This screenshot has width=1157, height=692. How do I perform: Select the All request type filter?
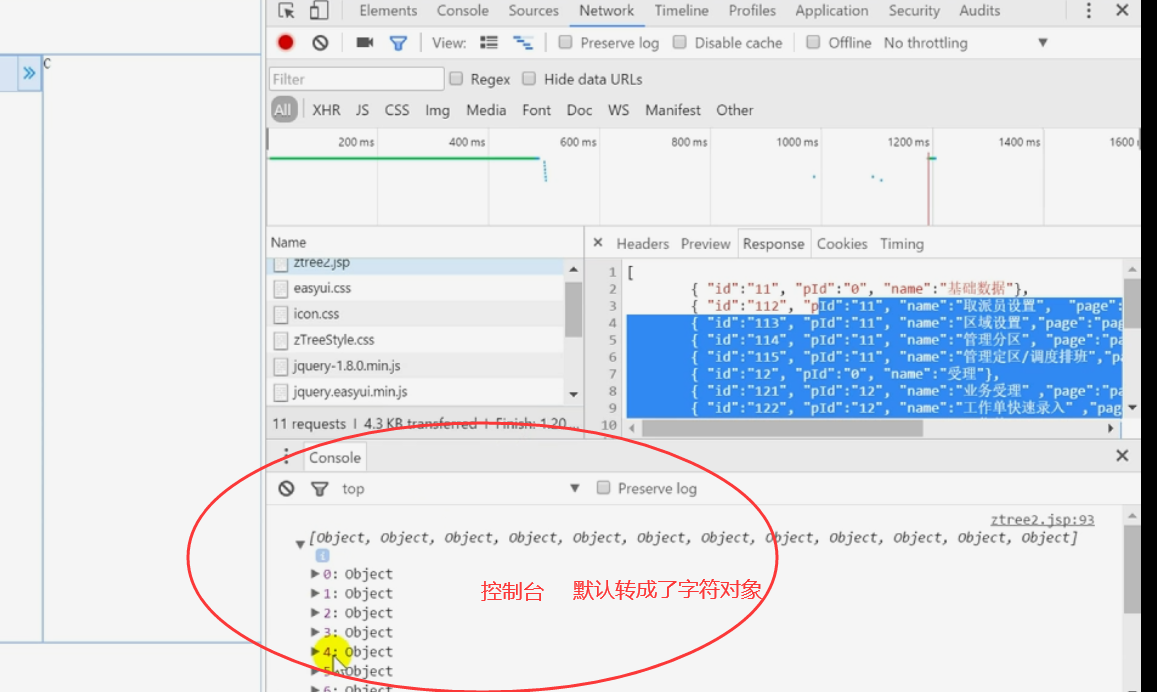(283, 110)
